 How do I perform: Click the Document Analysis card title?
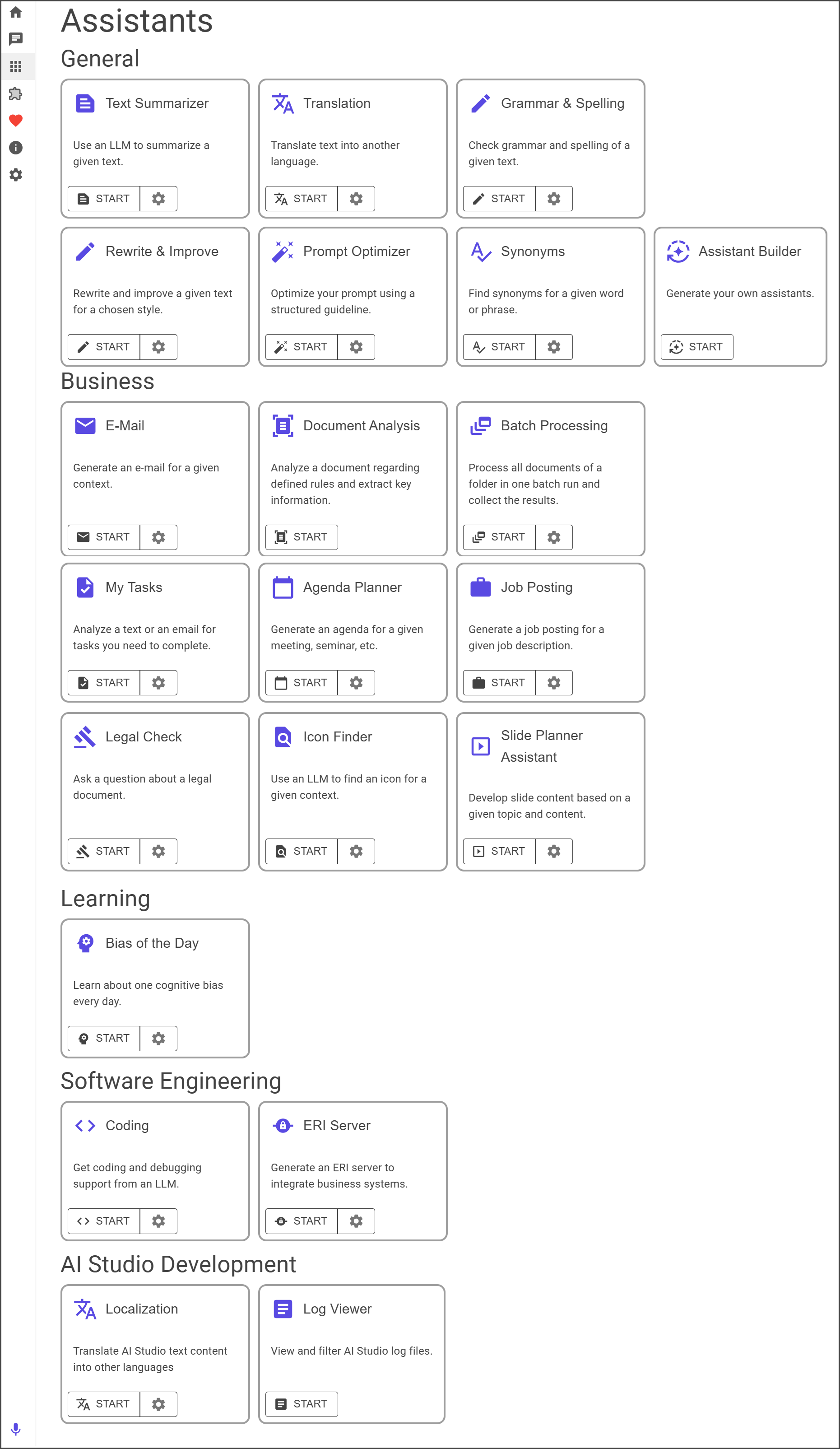pos(362,425)
